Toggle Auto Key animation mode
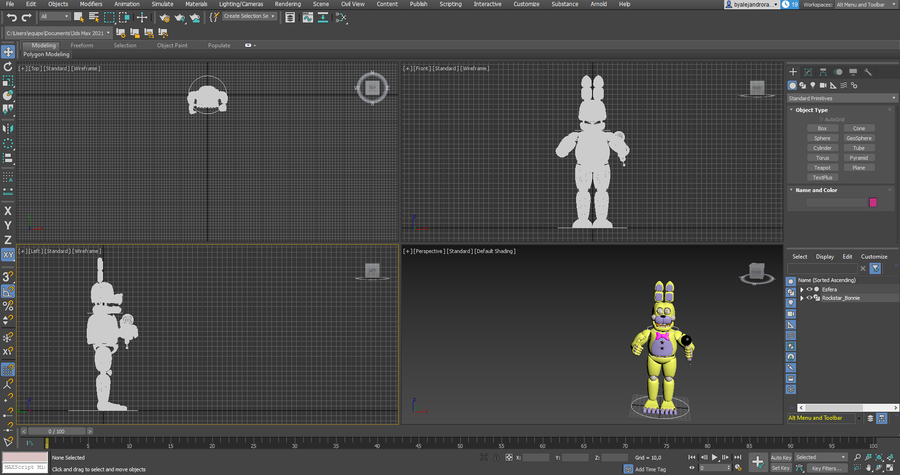This screenshot has height=475, width=900. (781, 457)
